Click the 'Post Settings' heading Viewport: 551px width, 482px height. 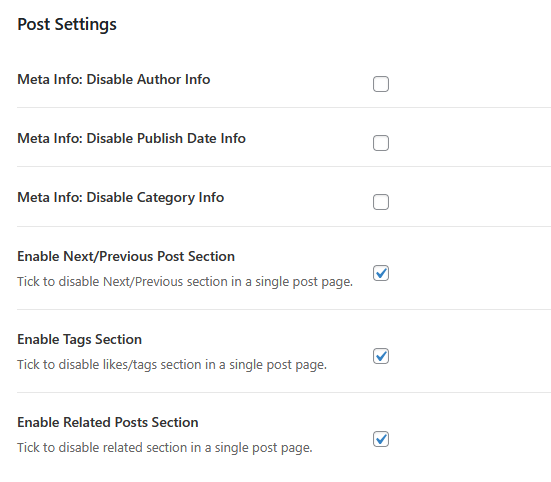point(67,25)
